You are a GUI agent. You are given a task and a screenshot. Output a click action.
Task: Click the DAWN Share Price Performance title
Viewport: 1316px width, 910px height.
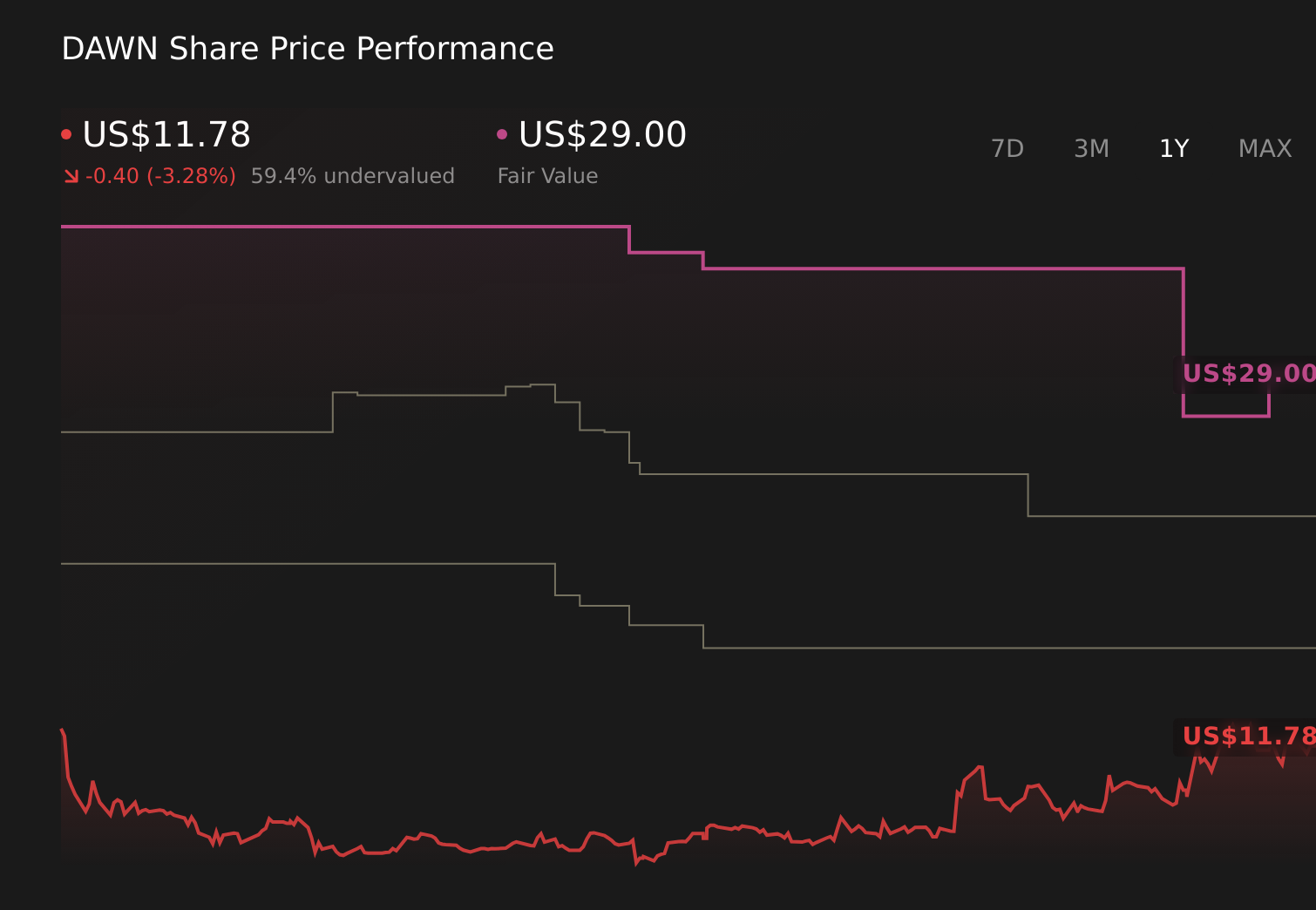tap(307, 49)
